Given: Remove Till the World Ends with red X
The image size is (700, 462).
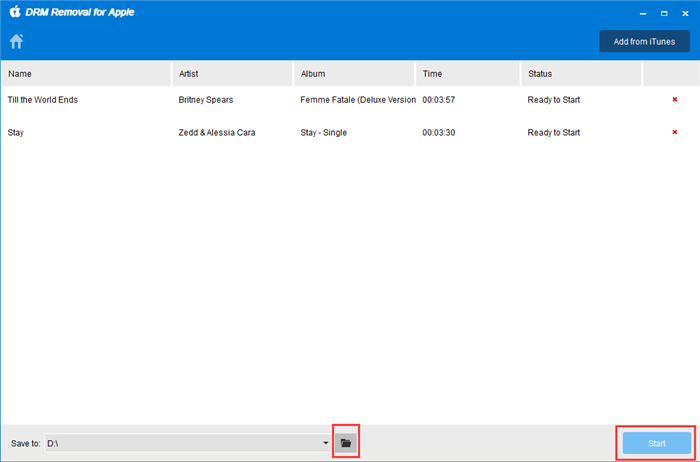Looking at the screenshot, I should point(675,100).
